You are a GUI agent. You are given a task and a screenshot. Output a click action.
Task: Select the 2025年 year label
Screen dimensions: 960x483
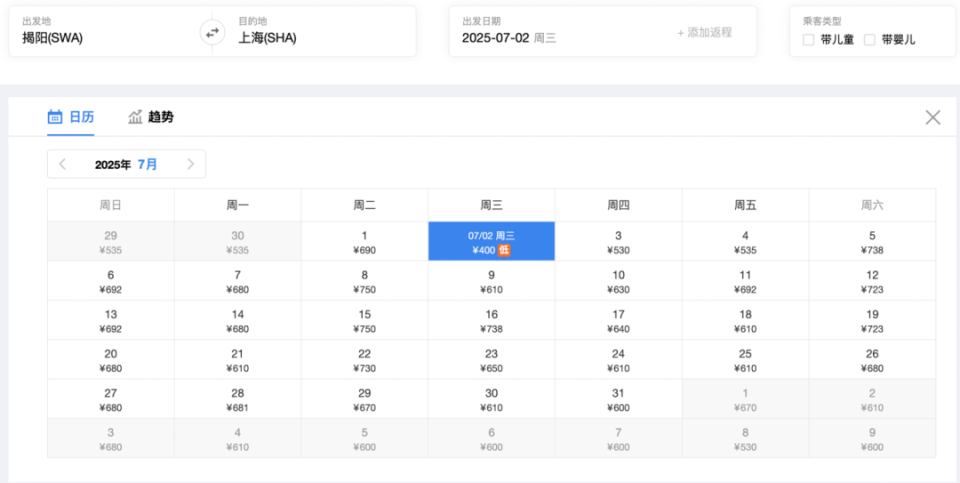click(x=113, y=164)
